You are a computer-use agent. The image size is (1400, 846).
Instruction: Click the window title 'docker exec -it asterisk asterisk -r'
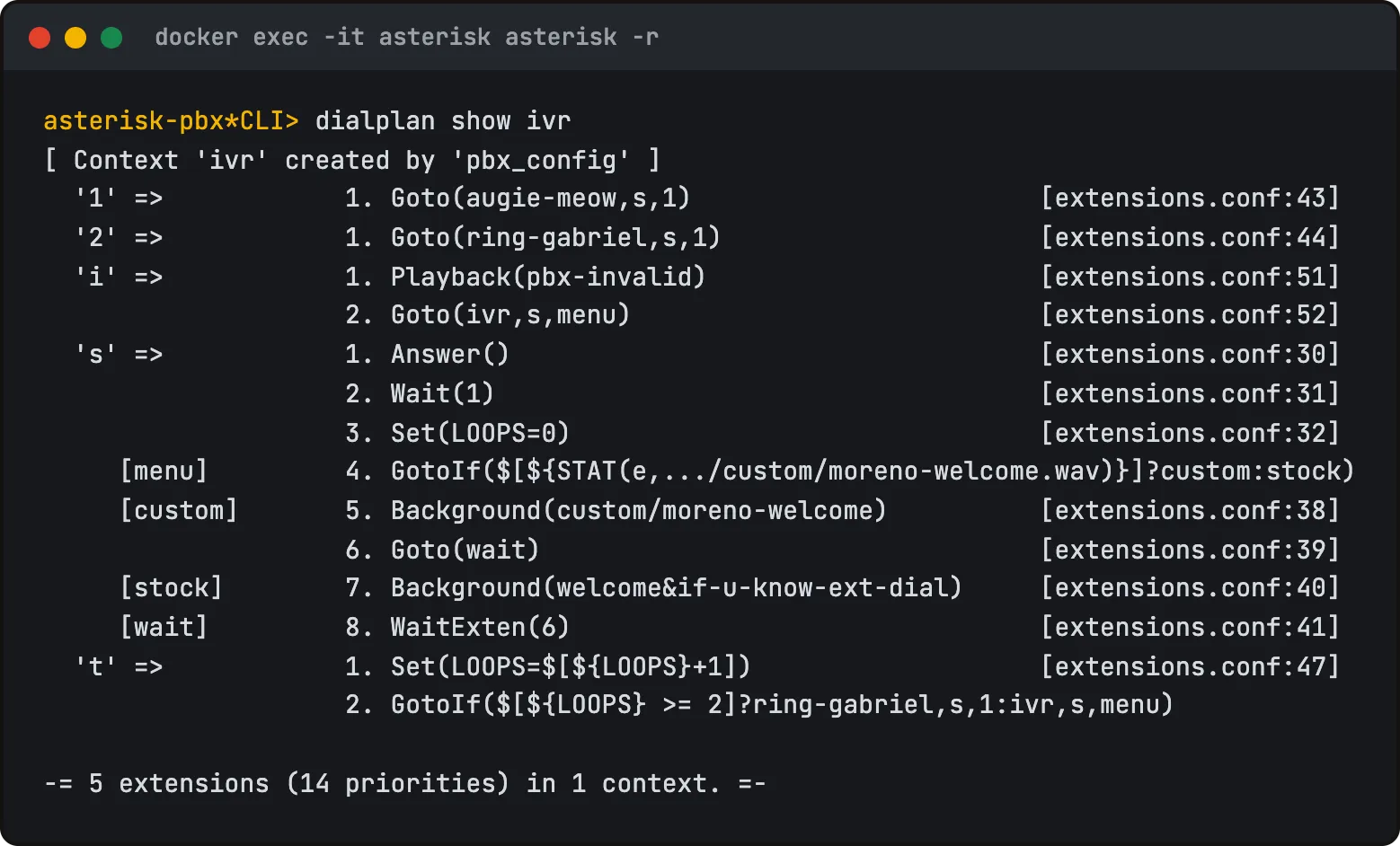click(x=407, y=38)
